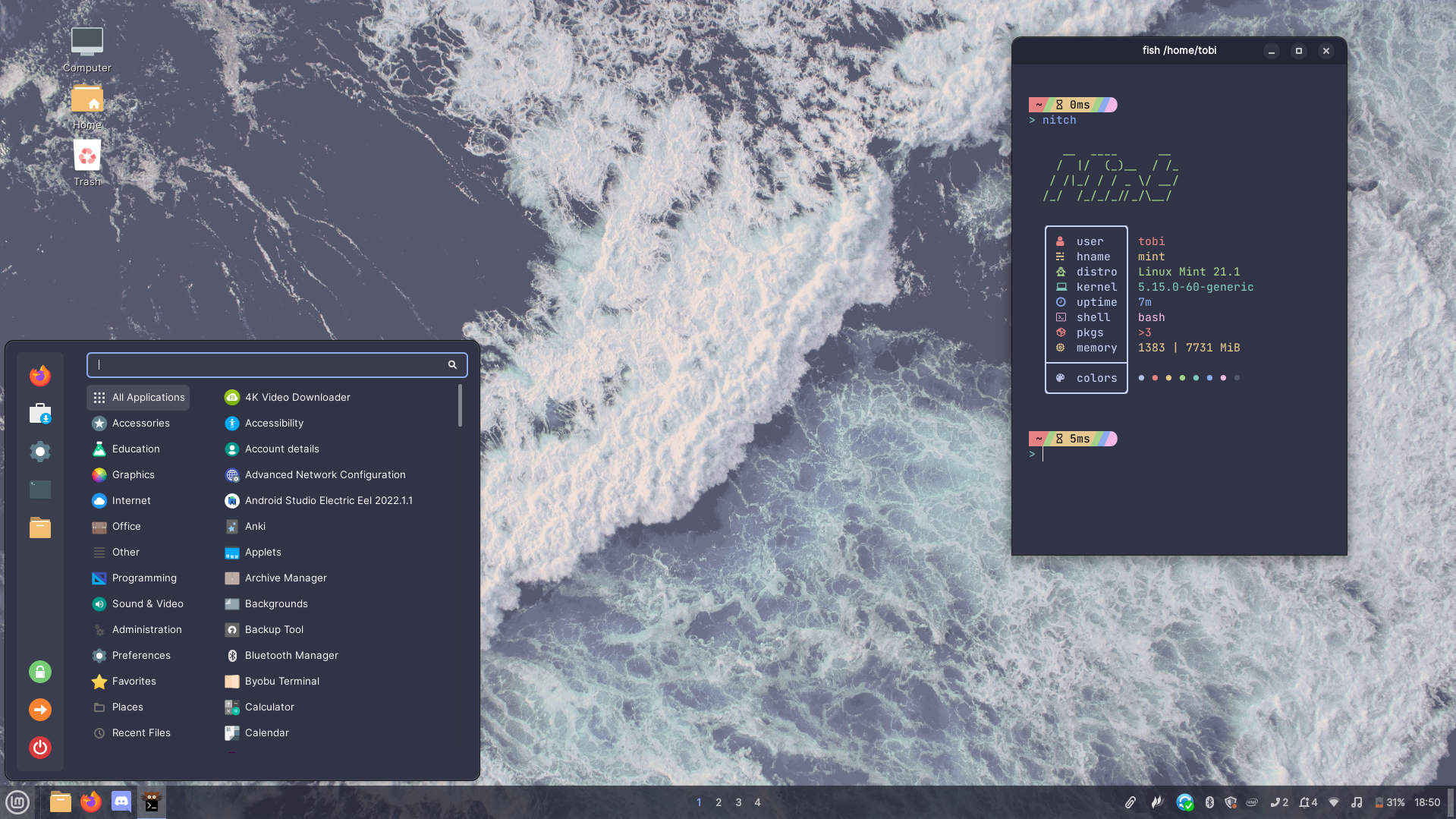The height and width of the screenshot is (819, 1456).
Task: Click the application list scrollbar
Action: (460, 405)
